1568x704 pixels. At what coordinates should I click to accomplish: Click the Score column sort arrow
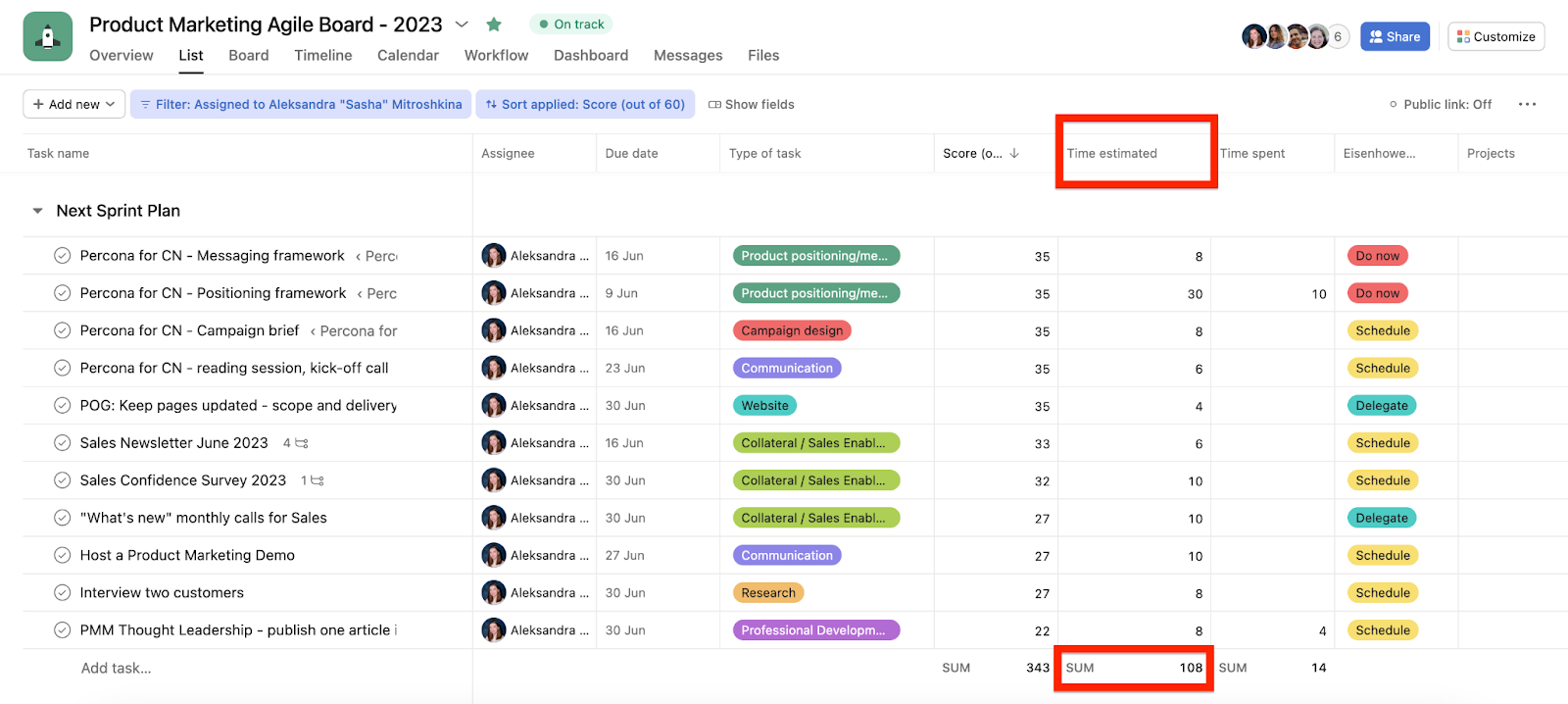tap(1014, 153)
